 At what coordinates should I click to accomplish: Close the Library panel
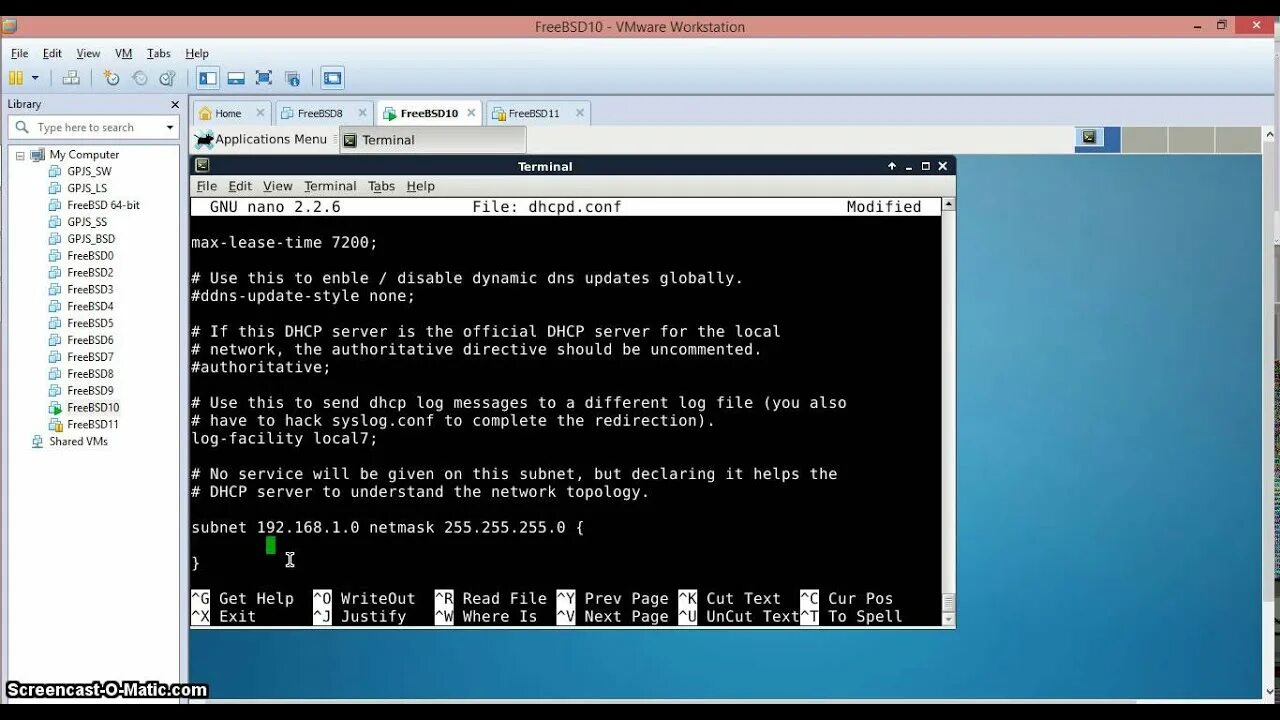tap(175, 104)
